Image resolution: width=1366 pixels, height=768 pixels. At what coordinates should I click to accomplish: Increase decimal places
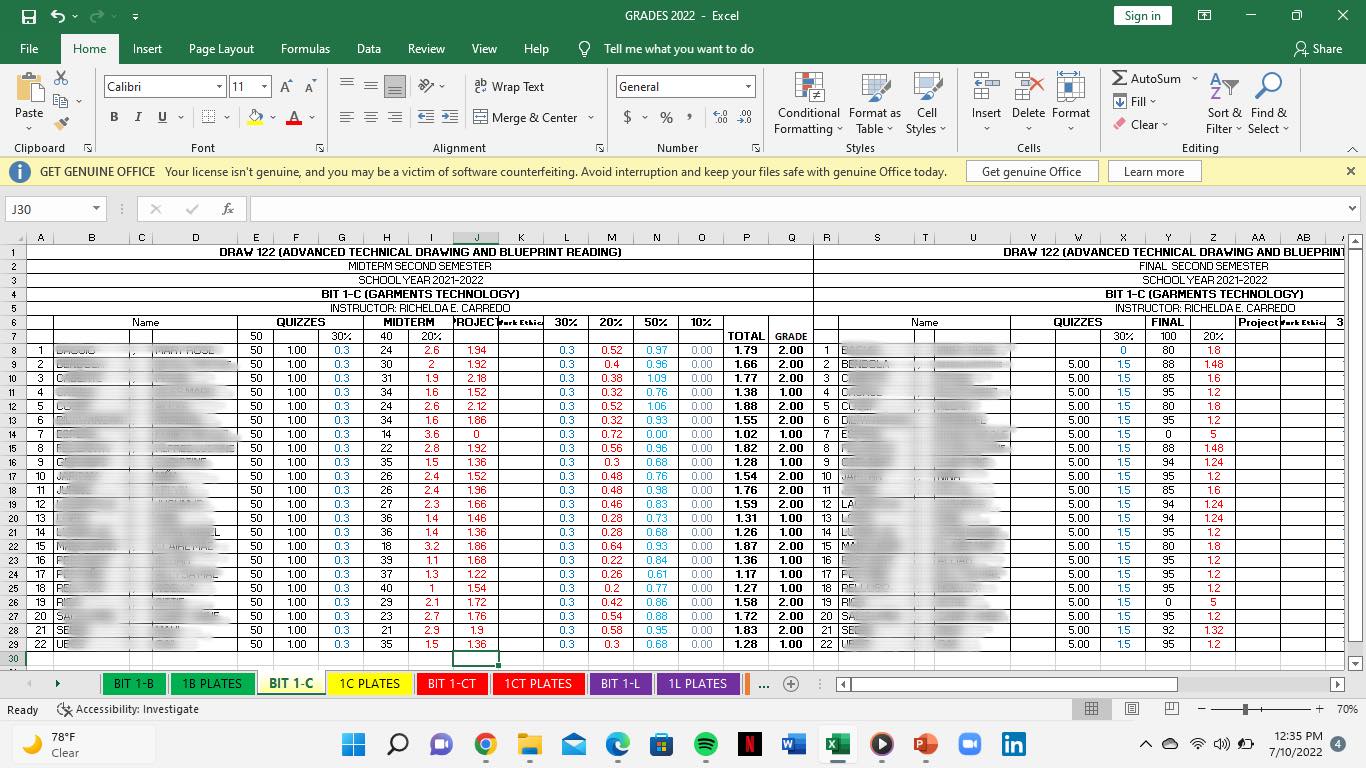coord(720,117)
